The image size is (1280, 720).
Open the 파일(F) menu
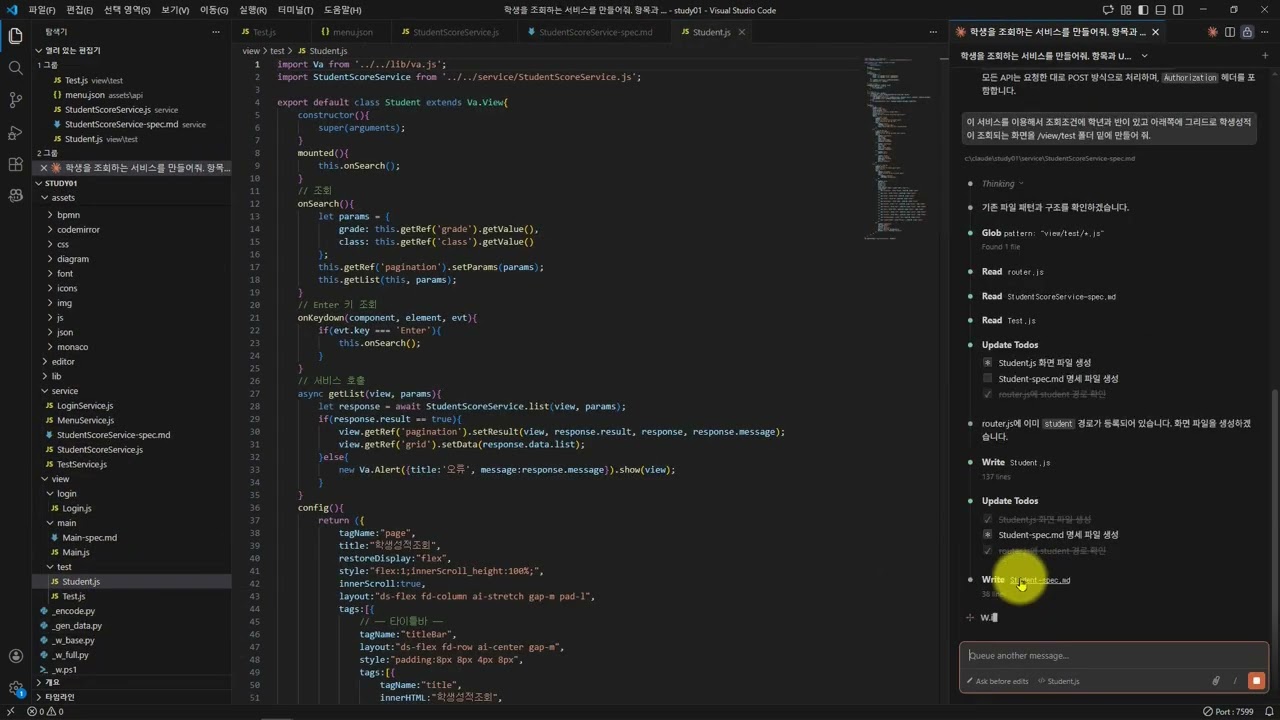point(42,10)
